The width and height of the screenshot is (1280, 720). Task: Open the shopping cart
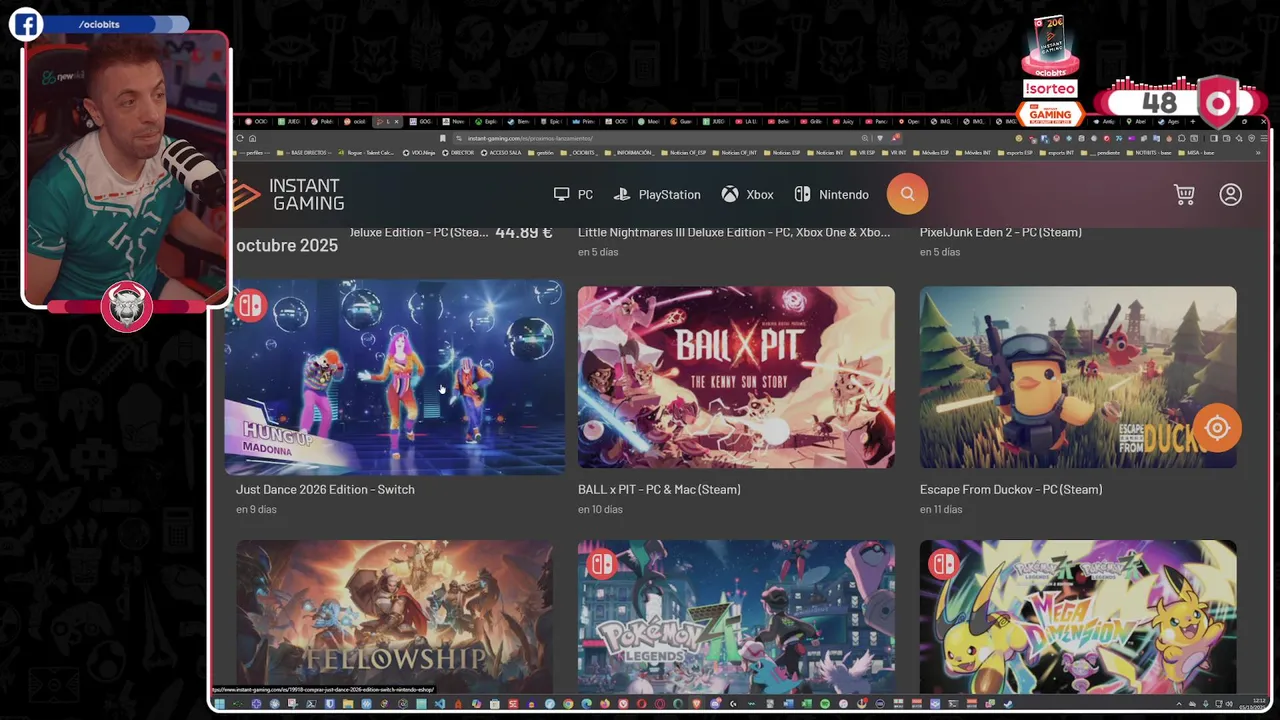coord(1184,194)
